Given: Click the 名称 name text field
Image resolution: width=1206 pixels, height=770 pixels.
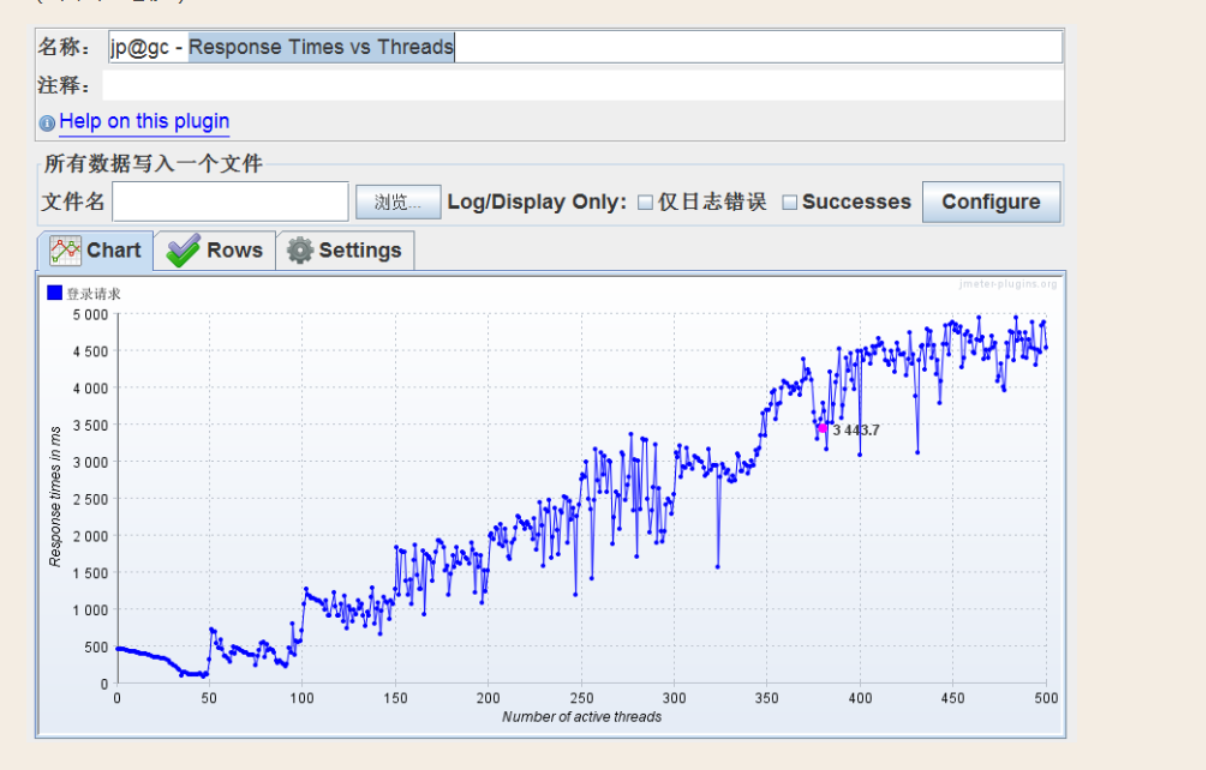Looking at the screenshot, I should [x=585, y=47].
